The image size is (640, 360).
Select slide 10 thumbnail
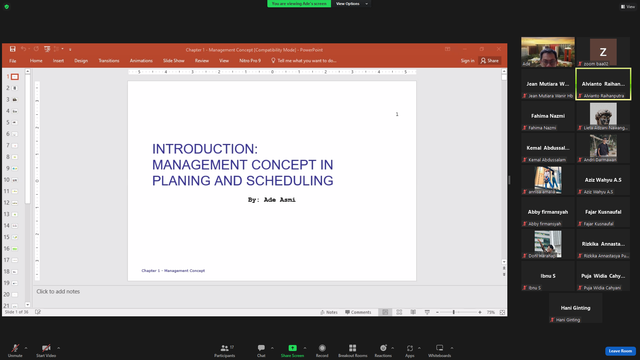(x=15, y=180)
